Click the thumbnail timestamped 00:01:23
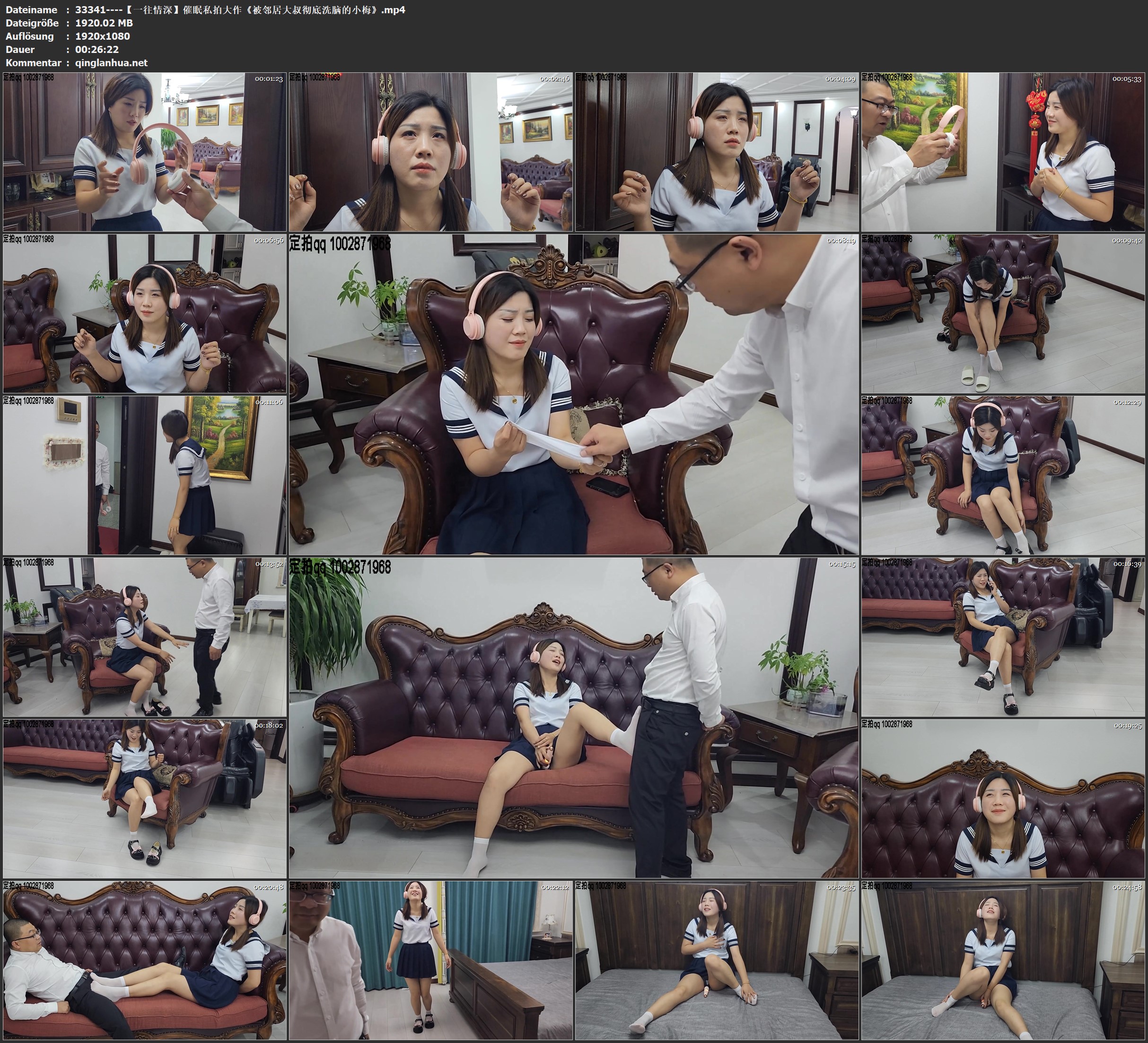This screenshot has height=1043, width=1148. 145,151
